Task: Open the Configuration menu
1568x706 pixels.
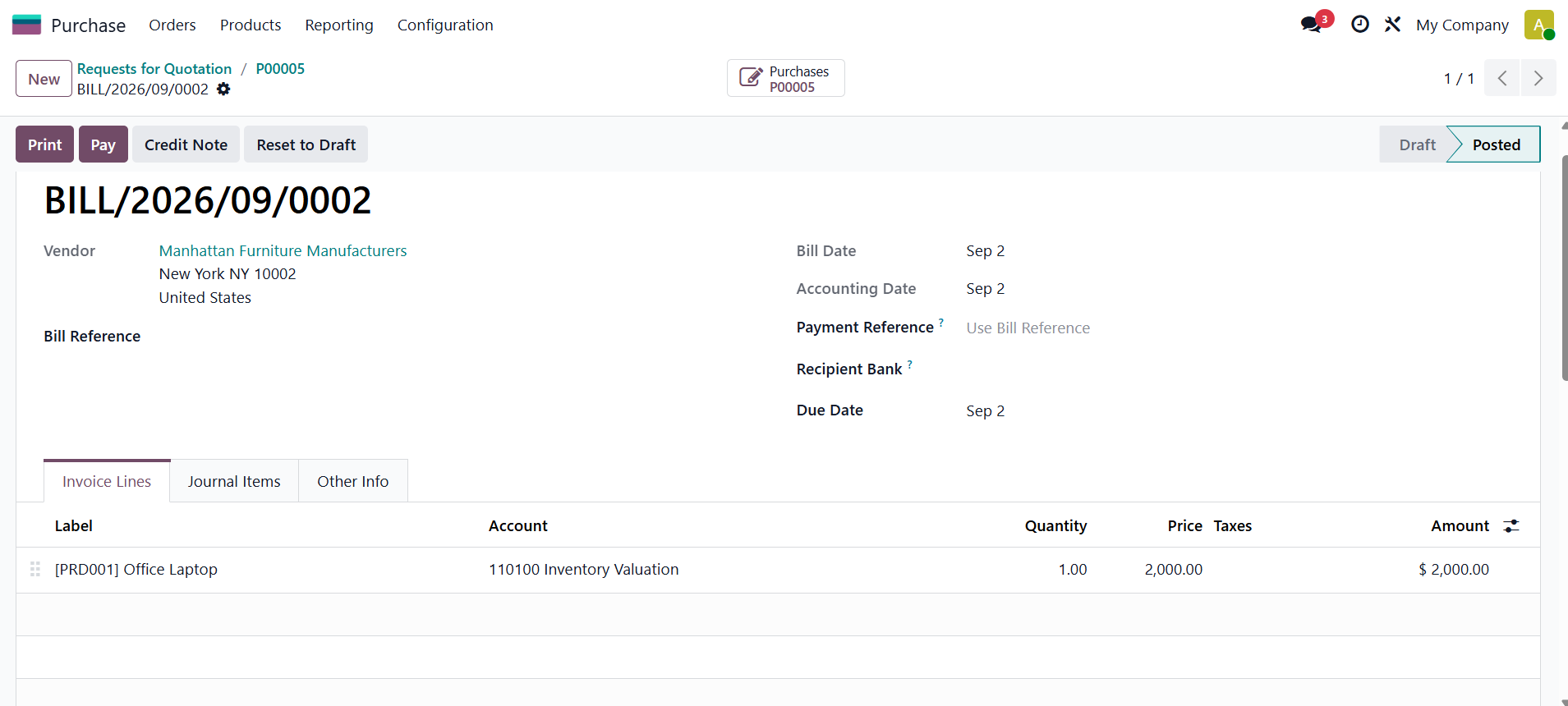Action: click(x=445, y=25)
